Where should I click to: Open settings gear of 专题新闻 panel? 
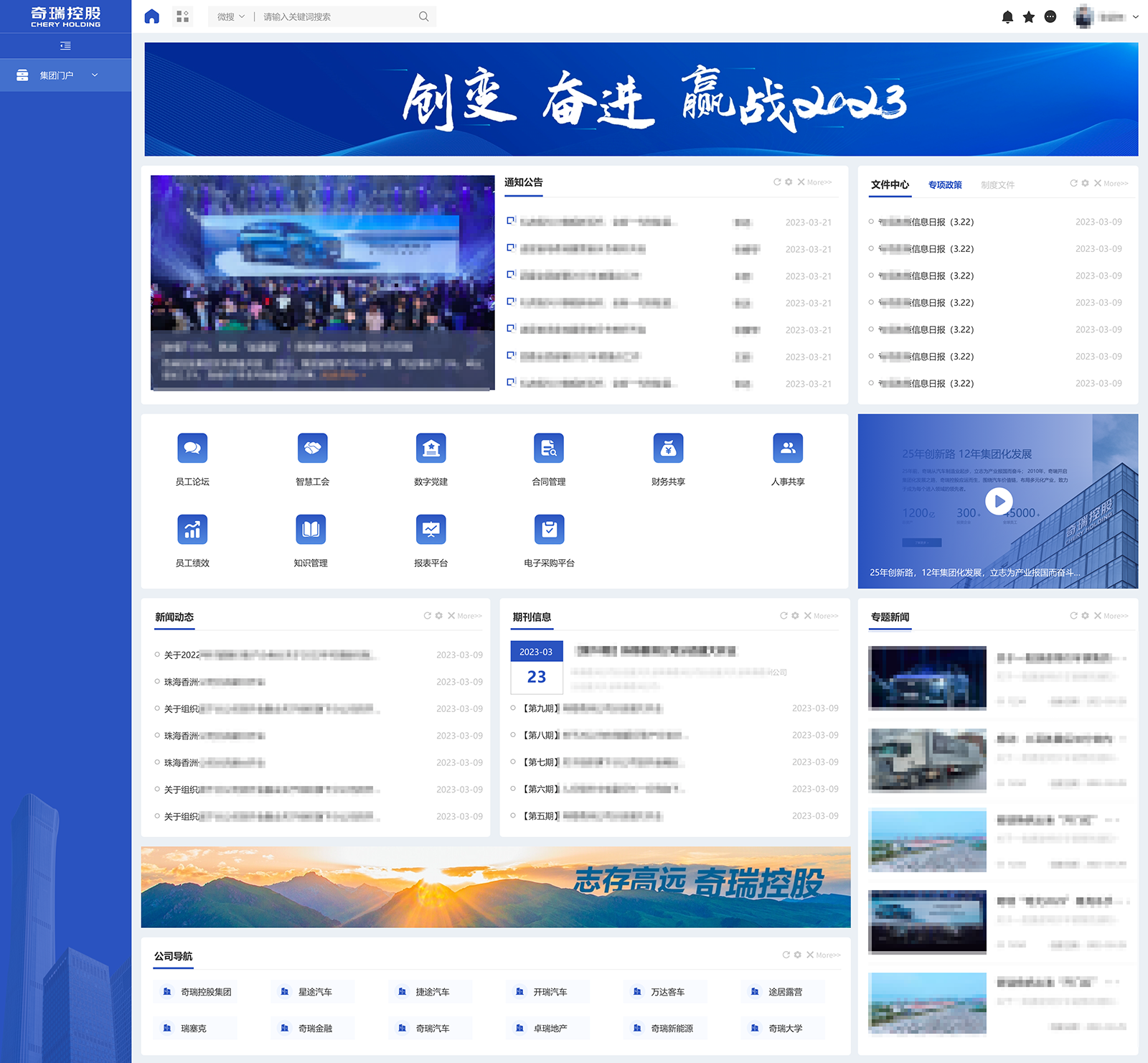(x=1085, y=616)
